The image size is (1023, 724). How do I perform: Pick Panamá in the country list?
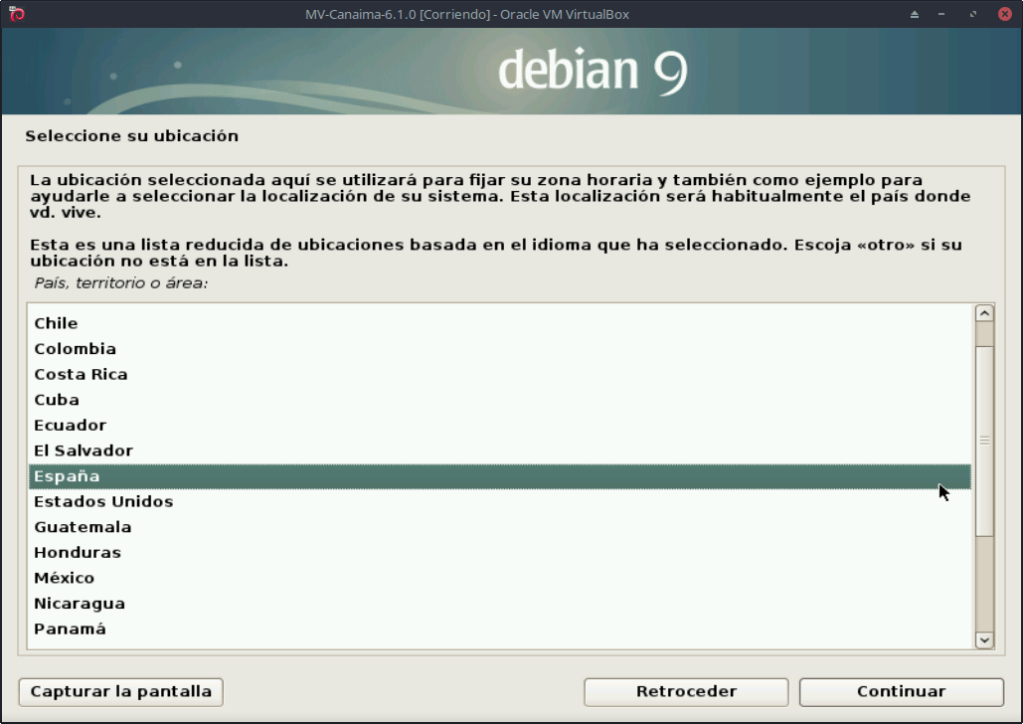click(70, 629)
